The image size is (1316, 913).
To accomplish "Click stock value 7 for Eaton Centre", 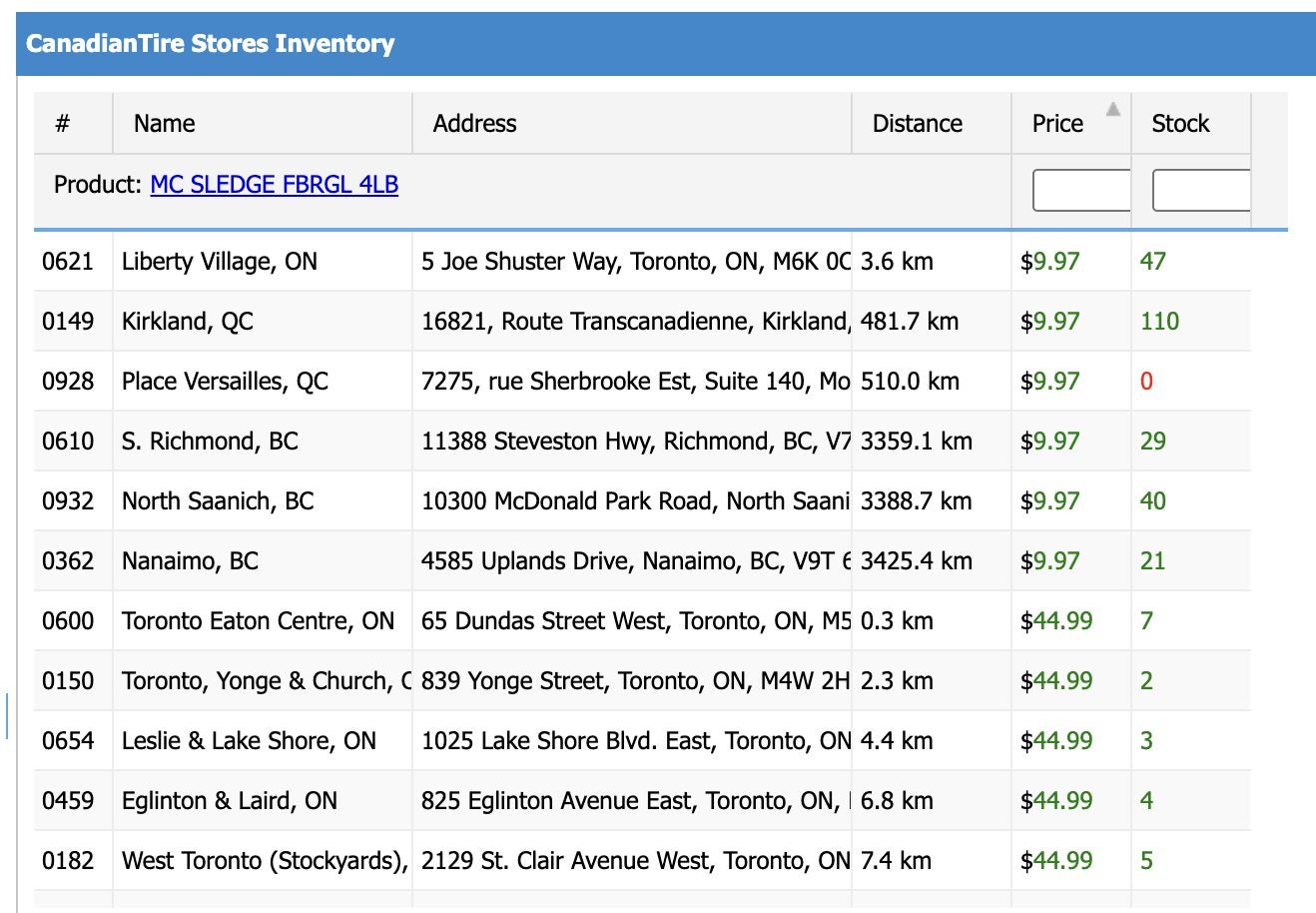I will tap(1146, 621).
